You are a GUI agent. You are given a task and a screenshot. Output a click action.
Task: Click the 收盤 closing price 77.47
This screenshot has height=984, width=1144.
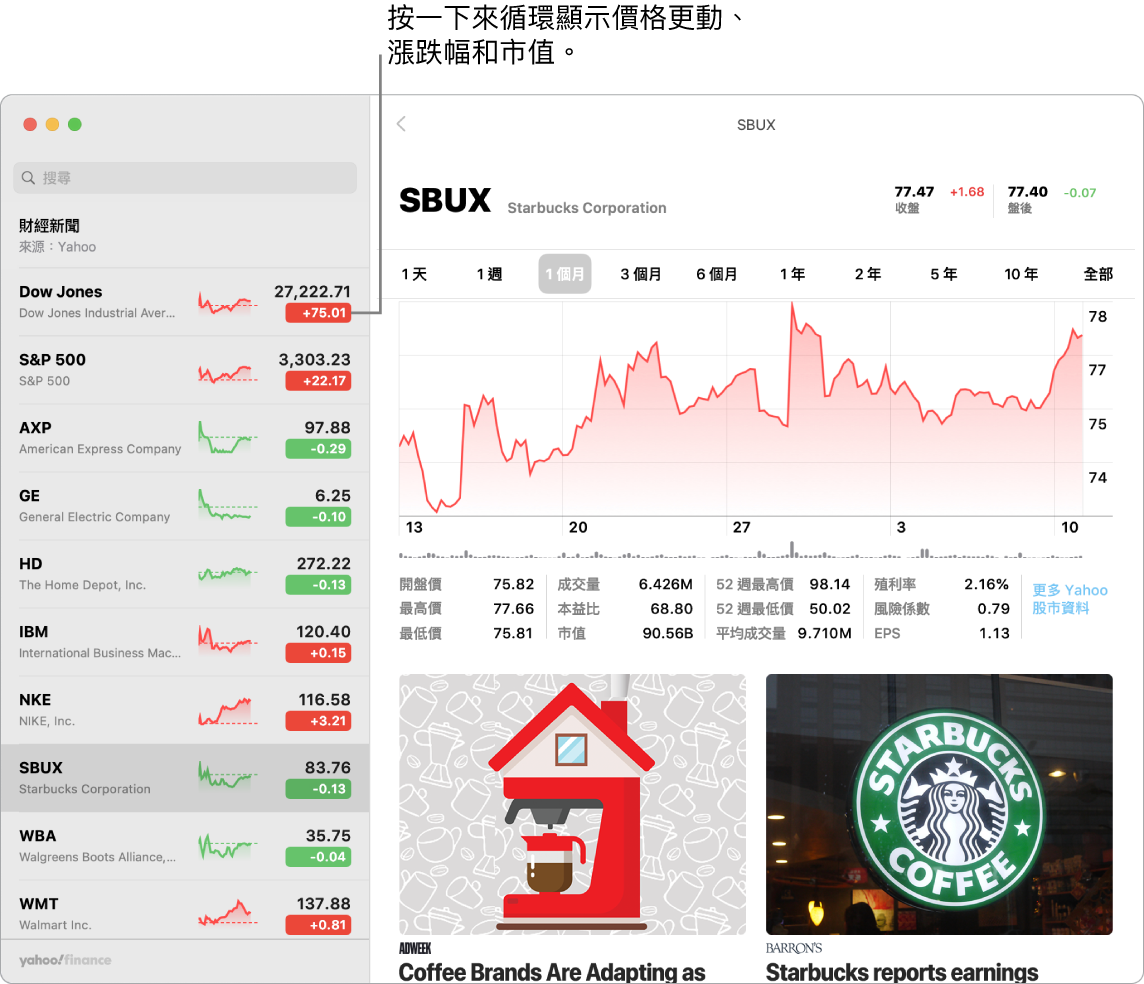tap(913, 192)
